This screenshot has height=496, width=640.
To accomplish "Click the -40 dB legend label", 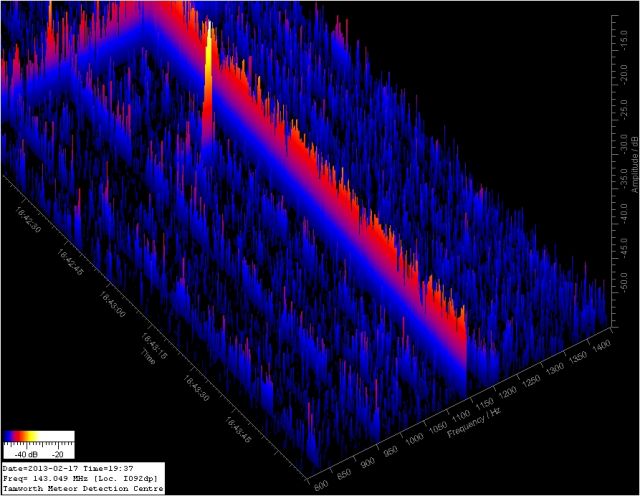I will pos(26,452).
